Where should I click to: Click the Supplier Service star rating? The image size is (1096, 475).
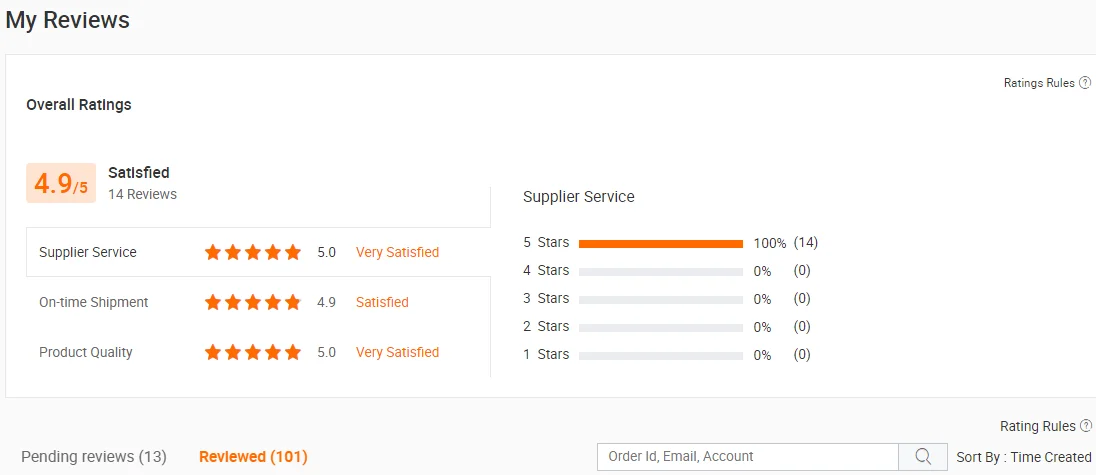point(252,252)
